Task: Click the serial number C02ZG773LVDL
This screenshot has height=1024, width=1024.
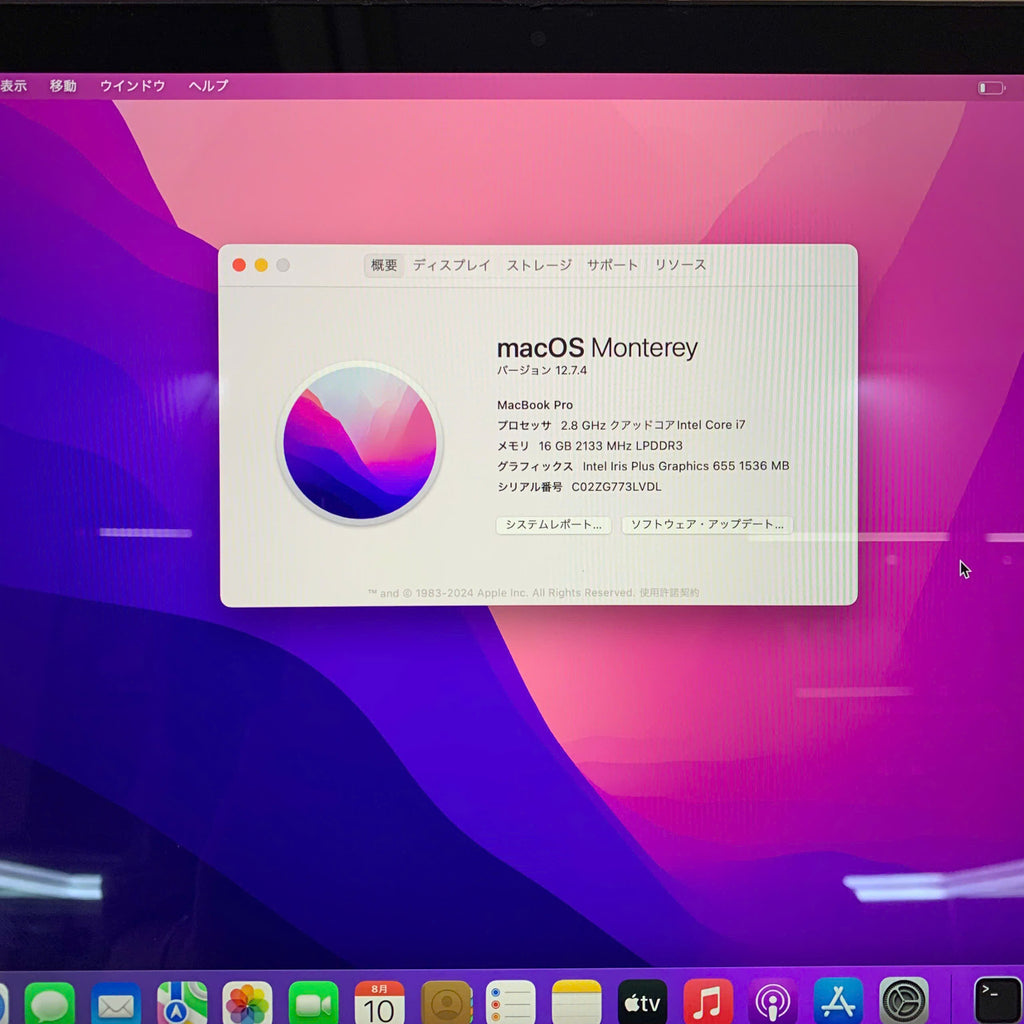Action: [616, 487]
